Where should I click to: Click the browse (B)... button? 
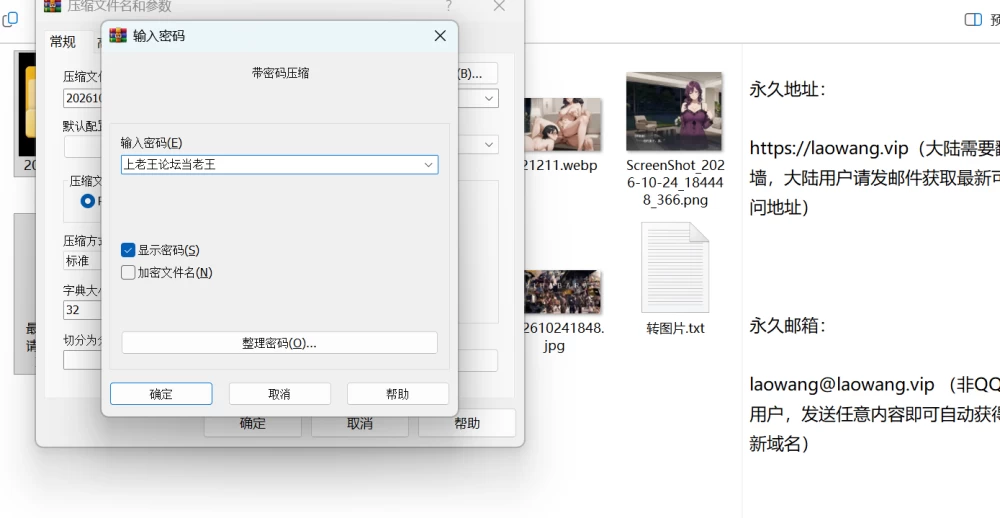477,73
